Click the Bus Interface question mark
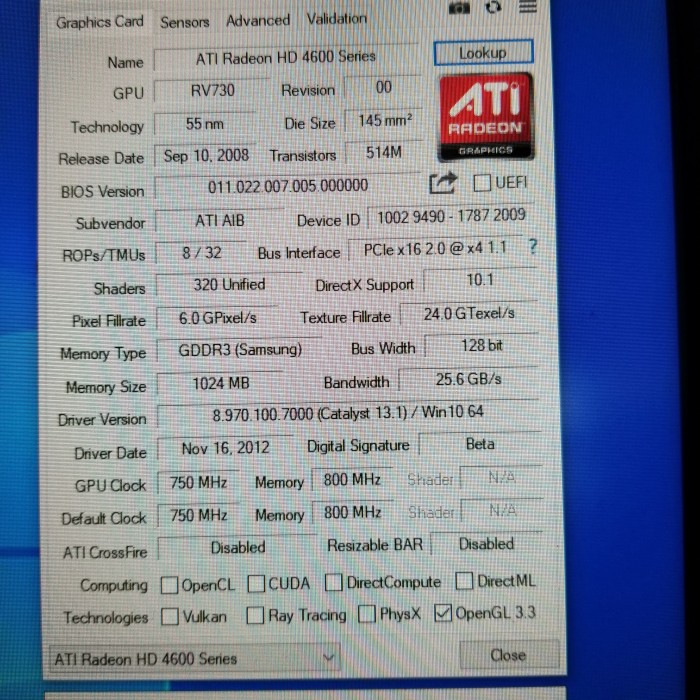700x700 pixels. coord(533,246)
